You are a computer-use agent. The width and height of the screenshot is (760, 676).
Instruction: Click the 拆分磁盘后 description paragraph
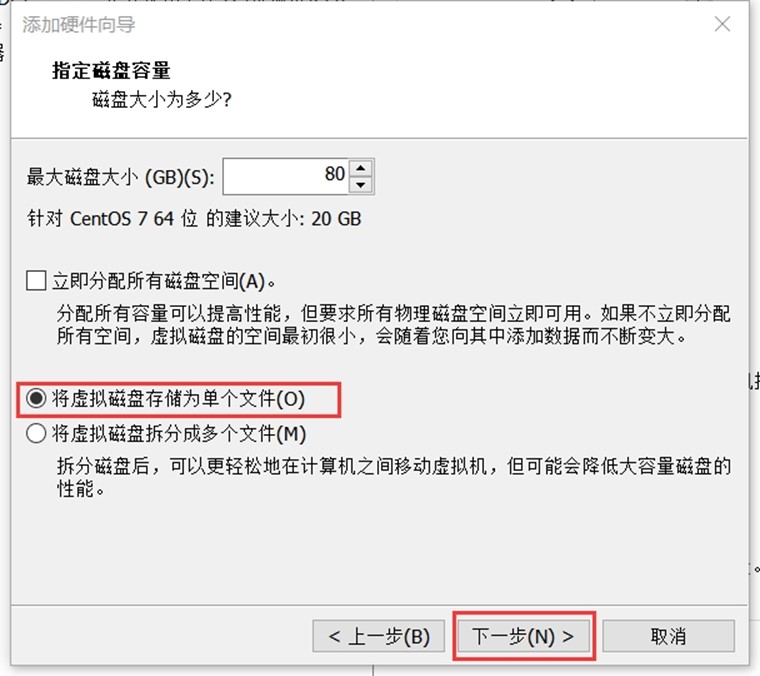click(394, 477)
